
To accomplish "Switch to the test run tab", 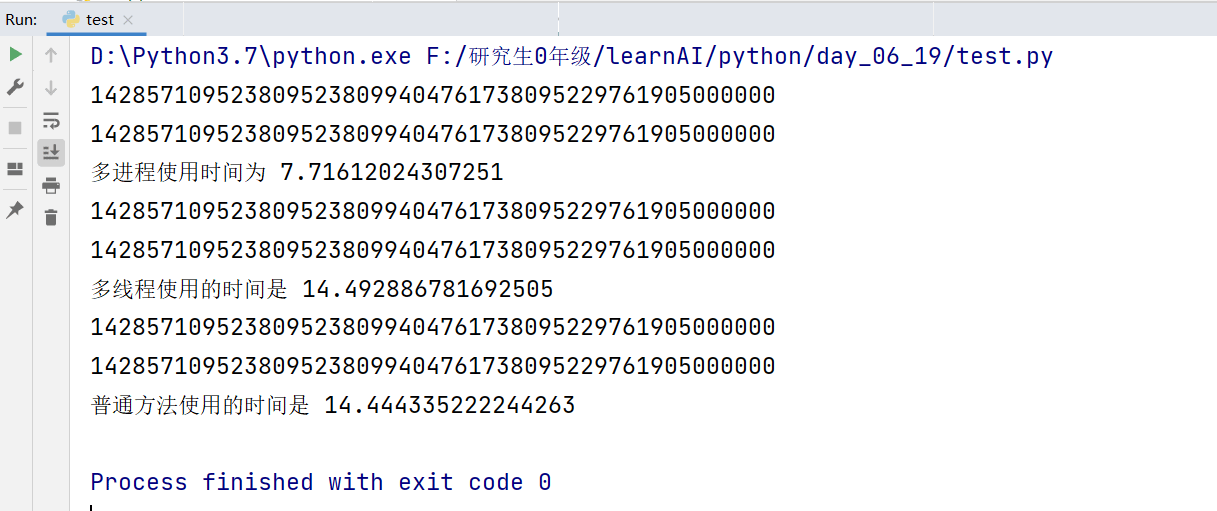I will pos(100,20).
